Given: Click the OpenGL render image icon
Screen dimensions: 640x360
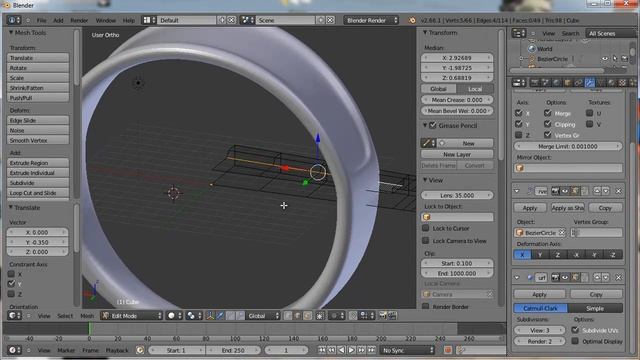Looking at the screenshot, I should (x=382, y=316).
